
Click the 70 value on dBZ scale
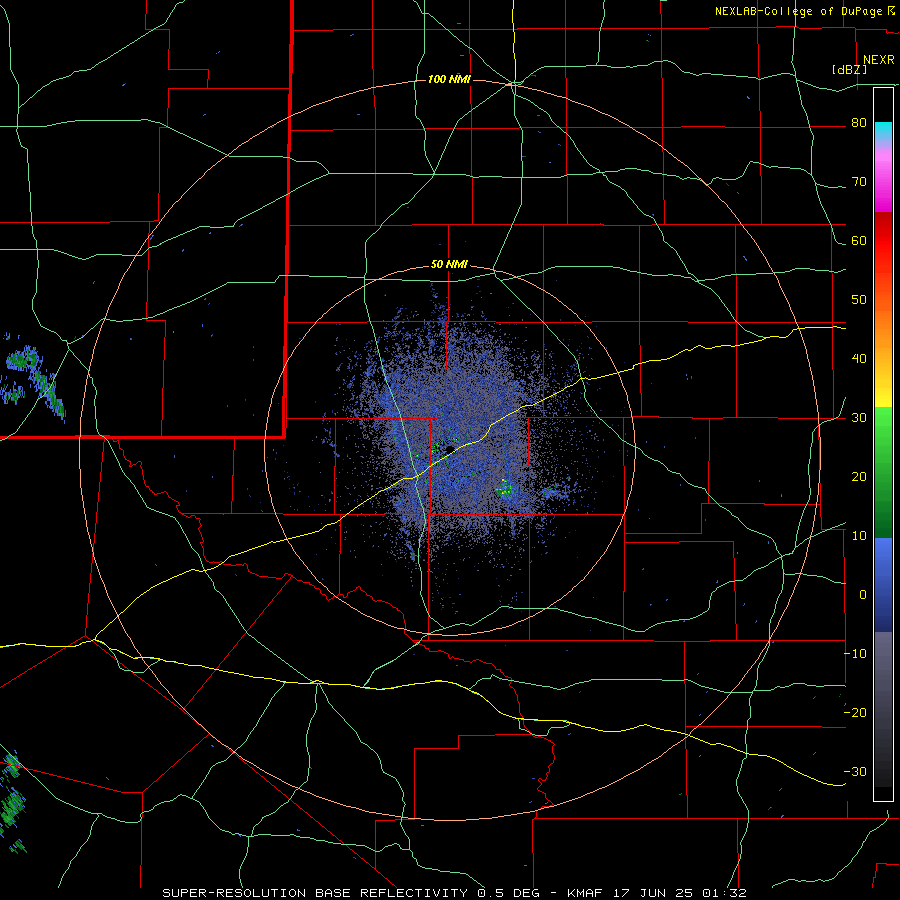pos(859,182)
